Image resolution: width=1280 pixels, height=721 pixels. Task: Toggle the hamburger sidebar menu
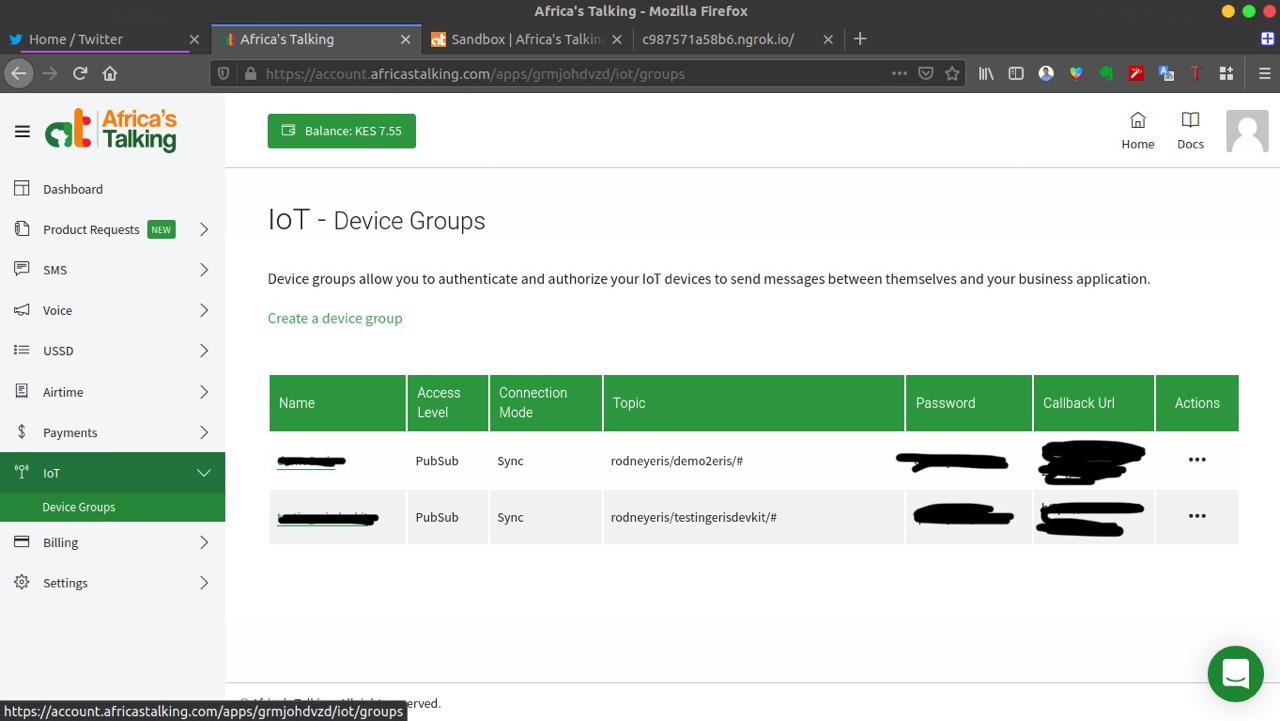pyautogui.click(x=22, y=131)
